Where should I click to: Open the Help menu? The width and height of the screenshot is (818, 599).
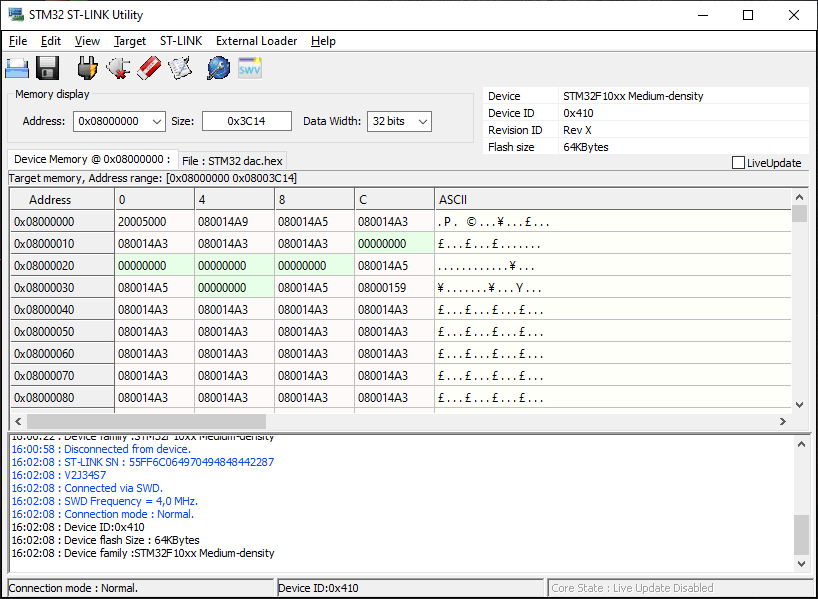pos(323,41)
